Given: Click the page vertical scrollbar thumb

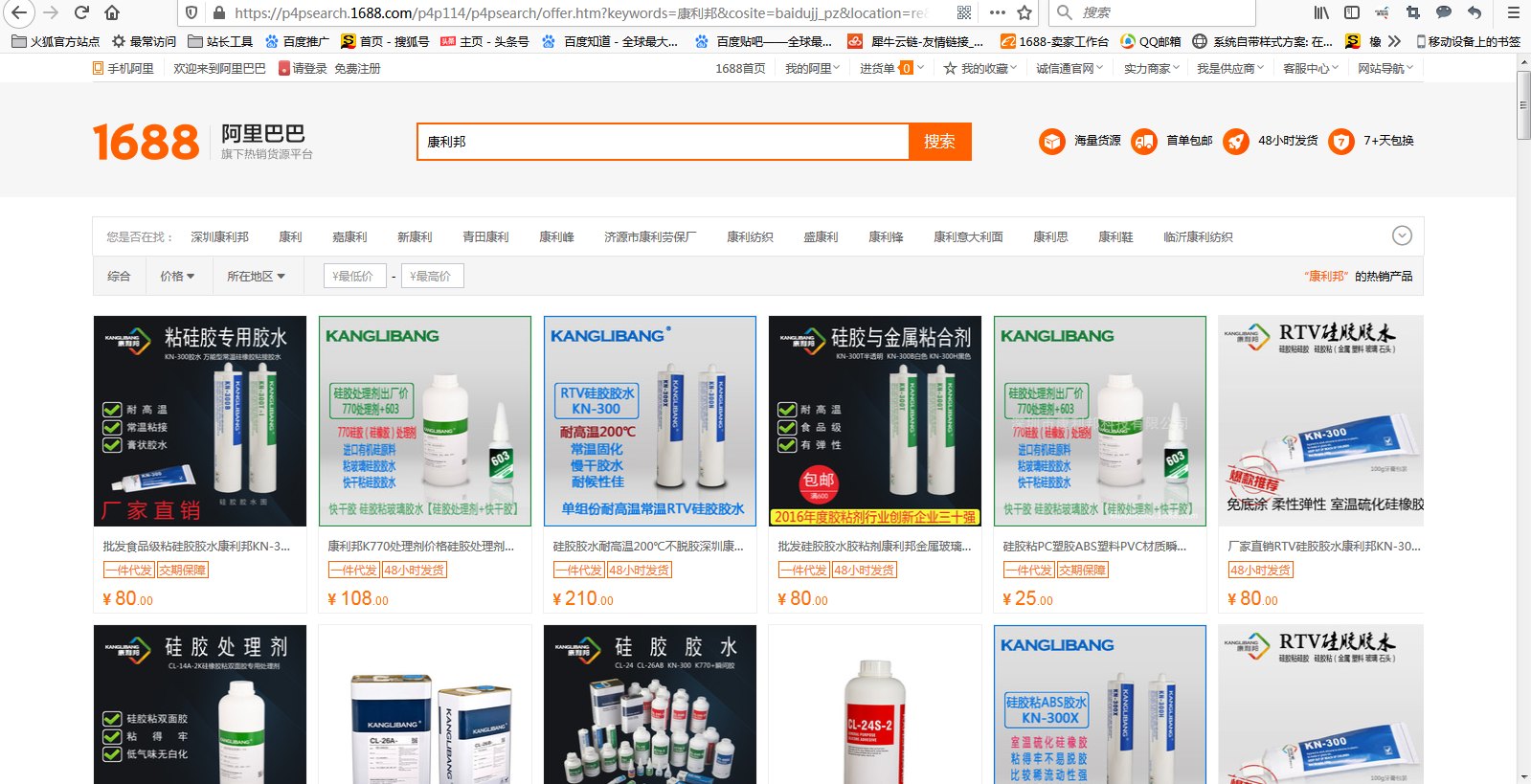Looking at the screenshot, I should coord(1523,105).
